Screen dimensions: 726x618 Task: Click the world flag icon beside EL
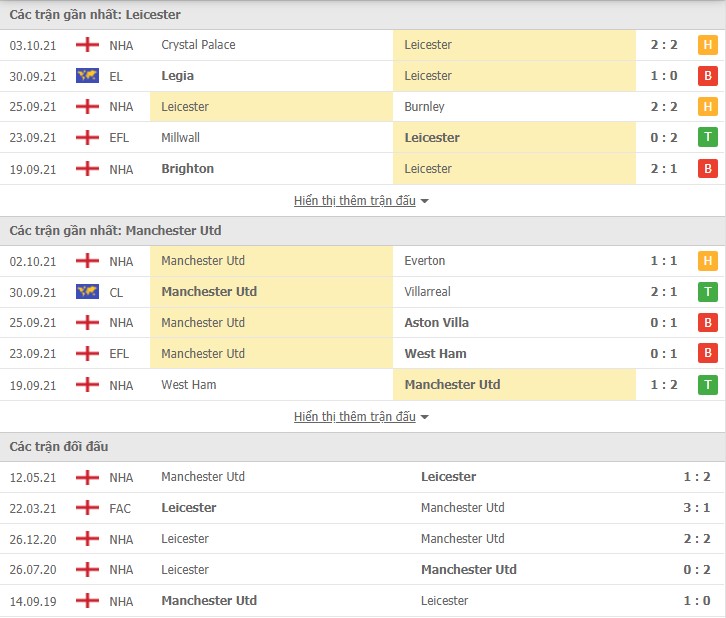pos(88,75)
